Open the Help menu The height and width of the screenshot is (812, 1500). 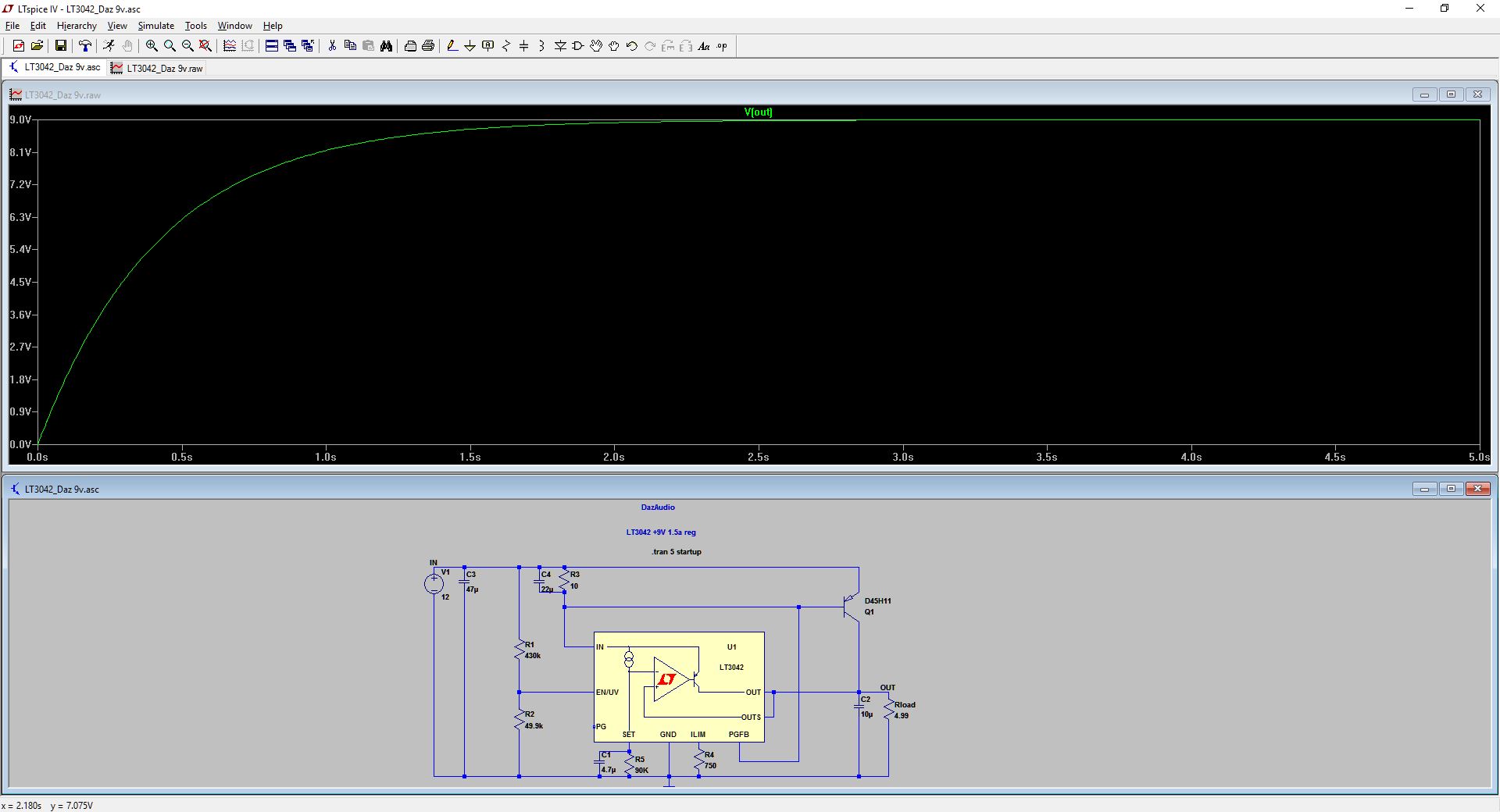273,26
